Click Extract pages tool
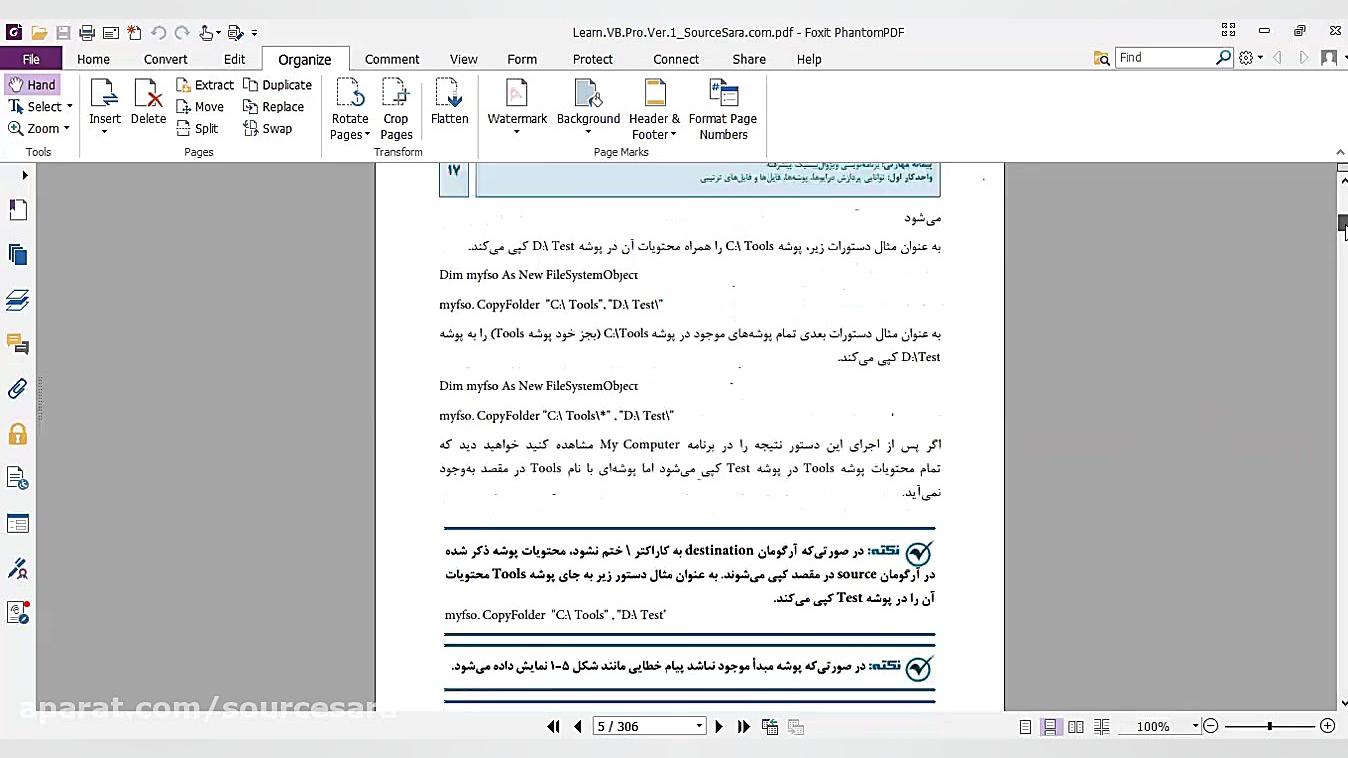The image size is (1348, 758). 205,85
